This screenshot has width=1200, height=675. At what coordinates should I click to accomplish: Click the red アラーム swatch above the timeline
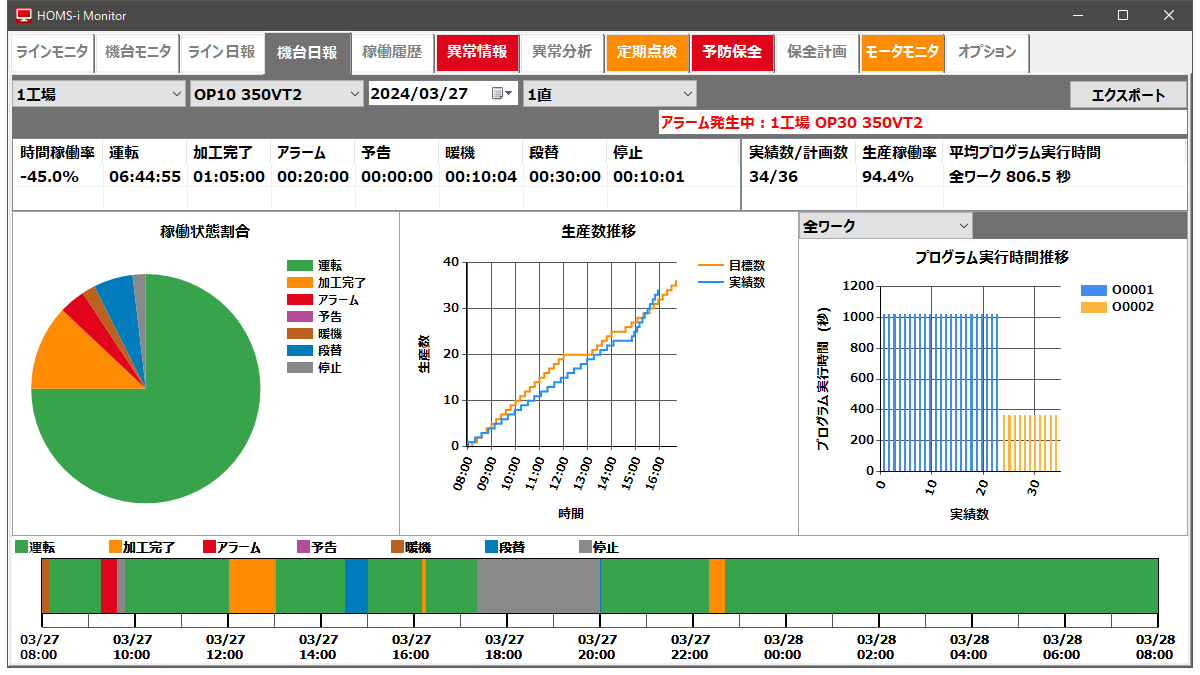click(209, 547)
